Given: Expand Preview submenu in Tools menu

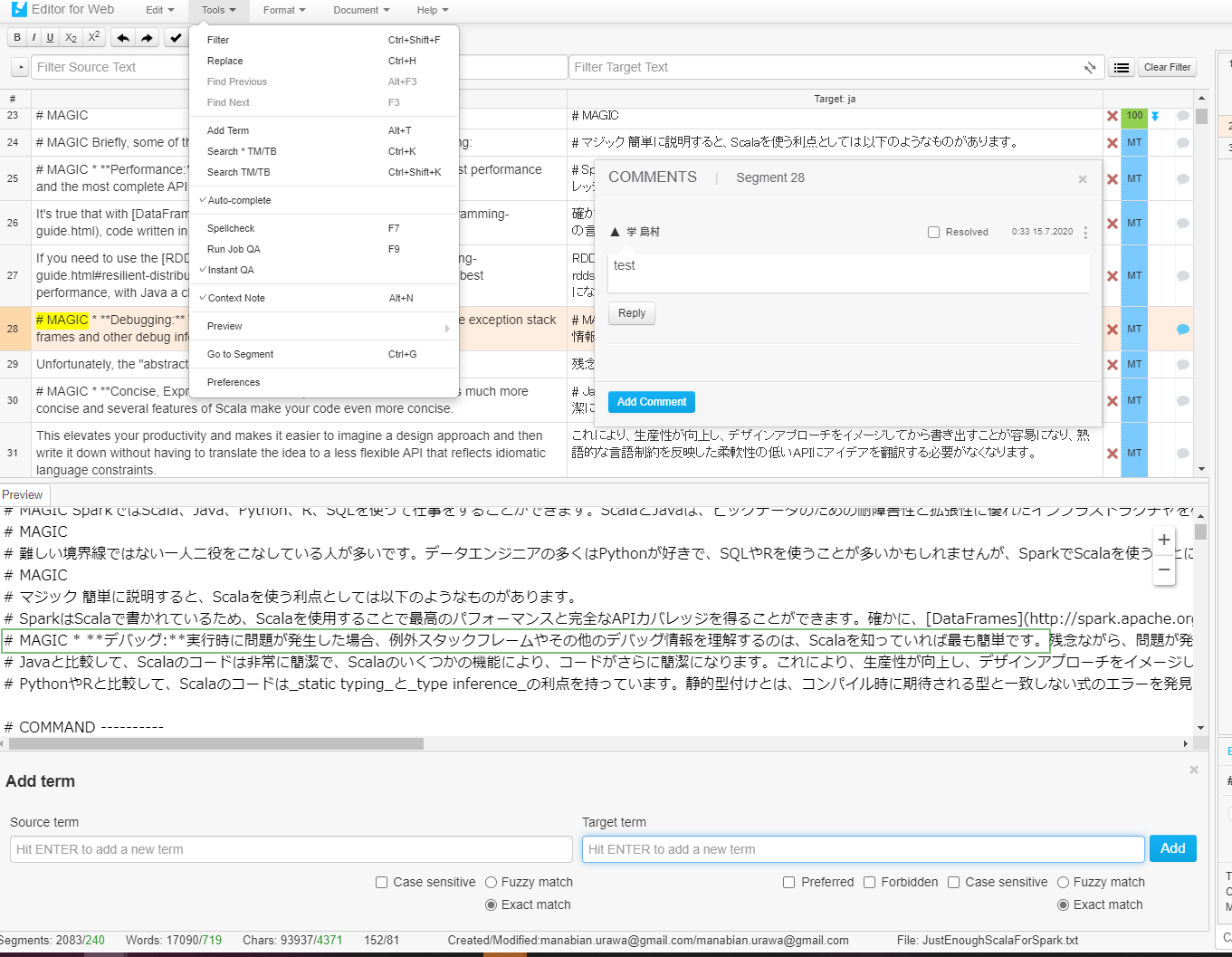Looking at the screenshot, I should click(324, 326).
